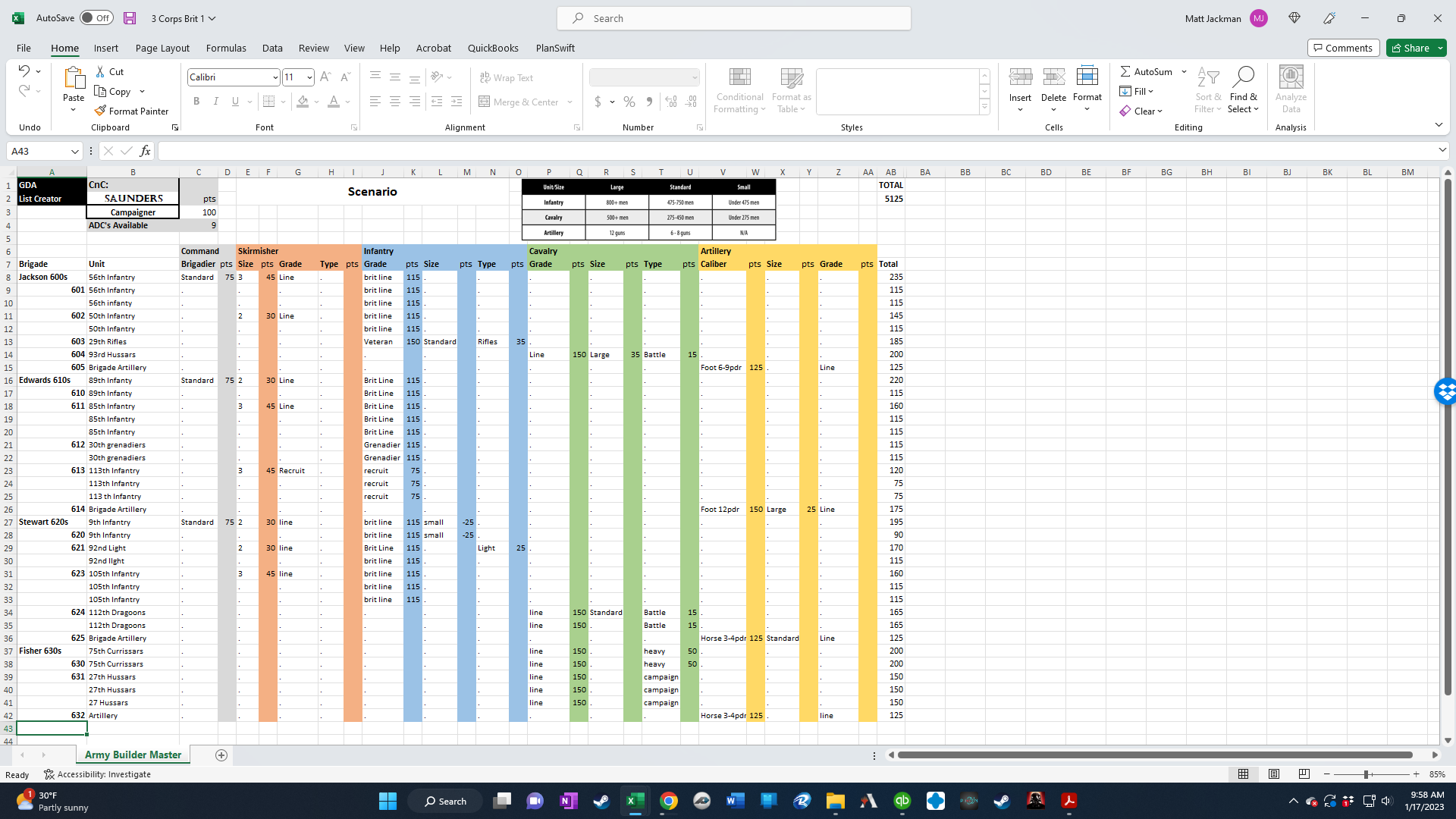The image size is (1456, 819).
Task: Click the Format Painter brush icon
Action: 100,111
